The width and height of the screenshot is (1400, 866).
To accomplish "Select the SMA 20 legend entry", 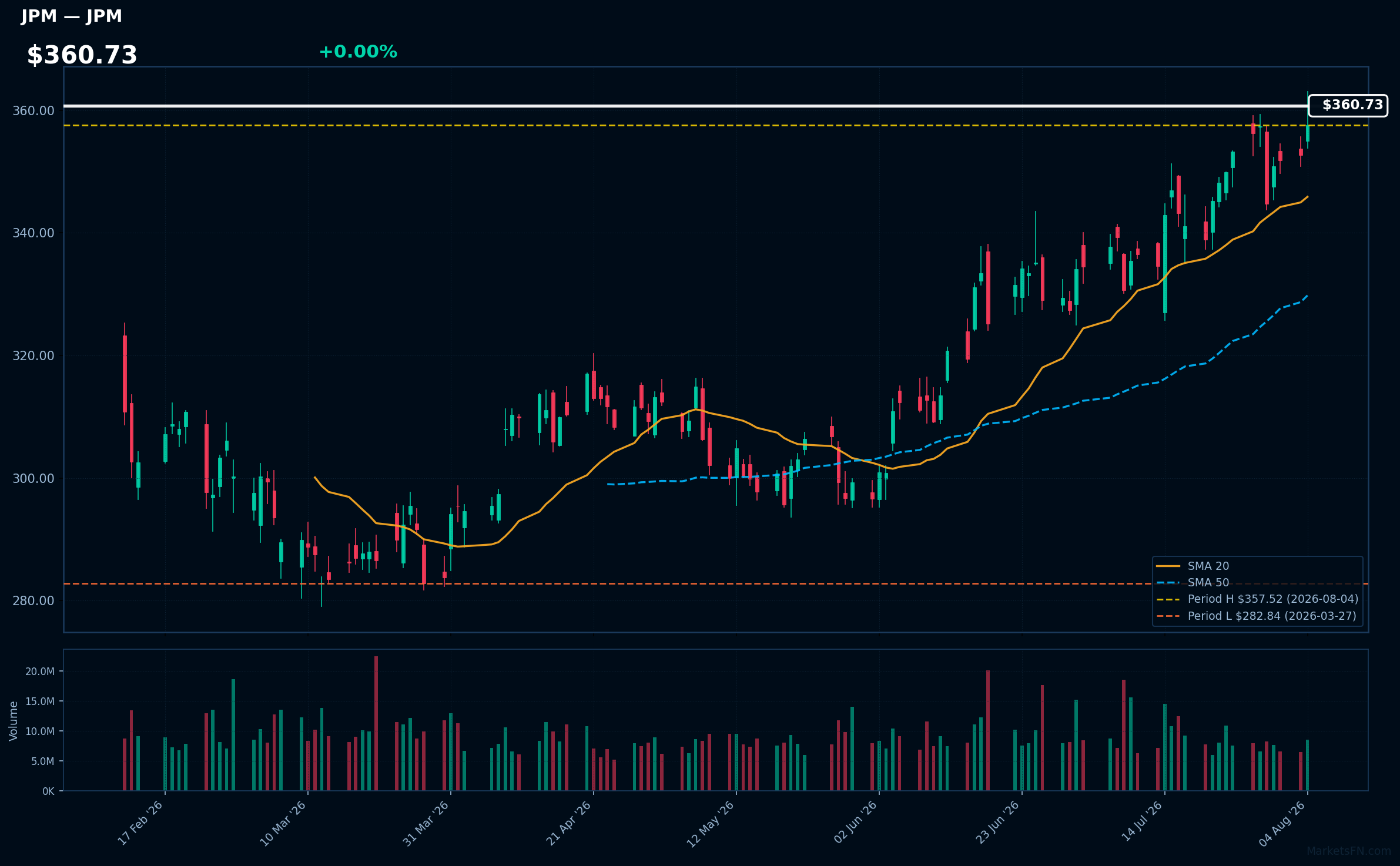I will coord(1193,566).
